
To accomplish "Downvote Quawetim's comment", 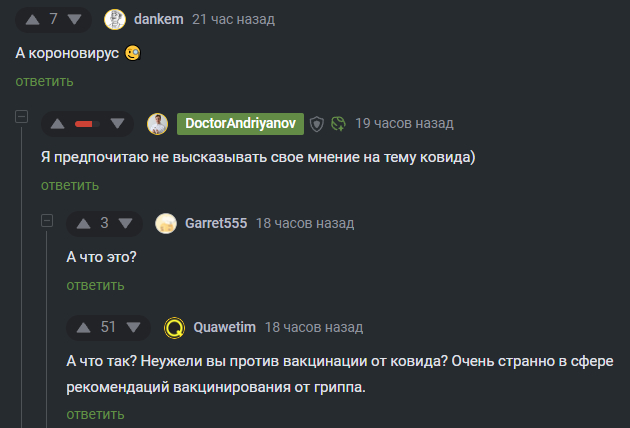I will click(135, 327).
